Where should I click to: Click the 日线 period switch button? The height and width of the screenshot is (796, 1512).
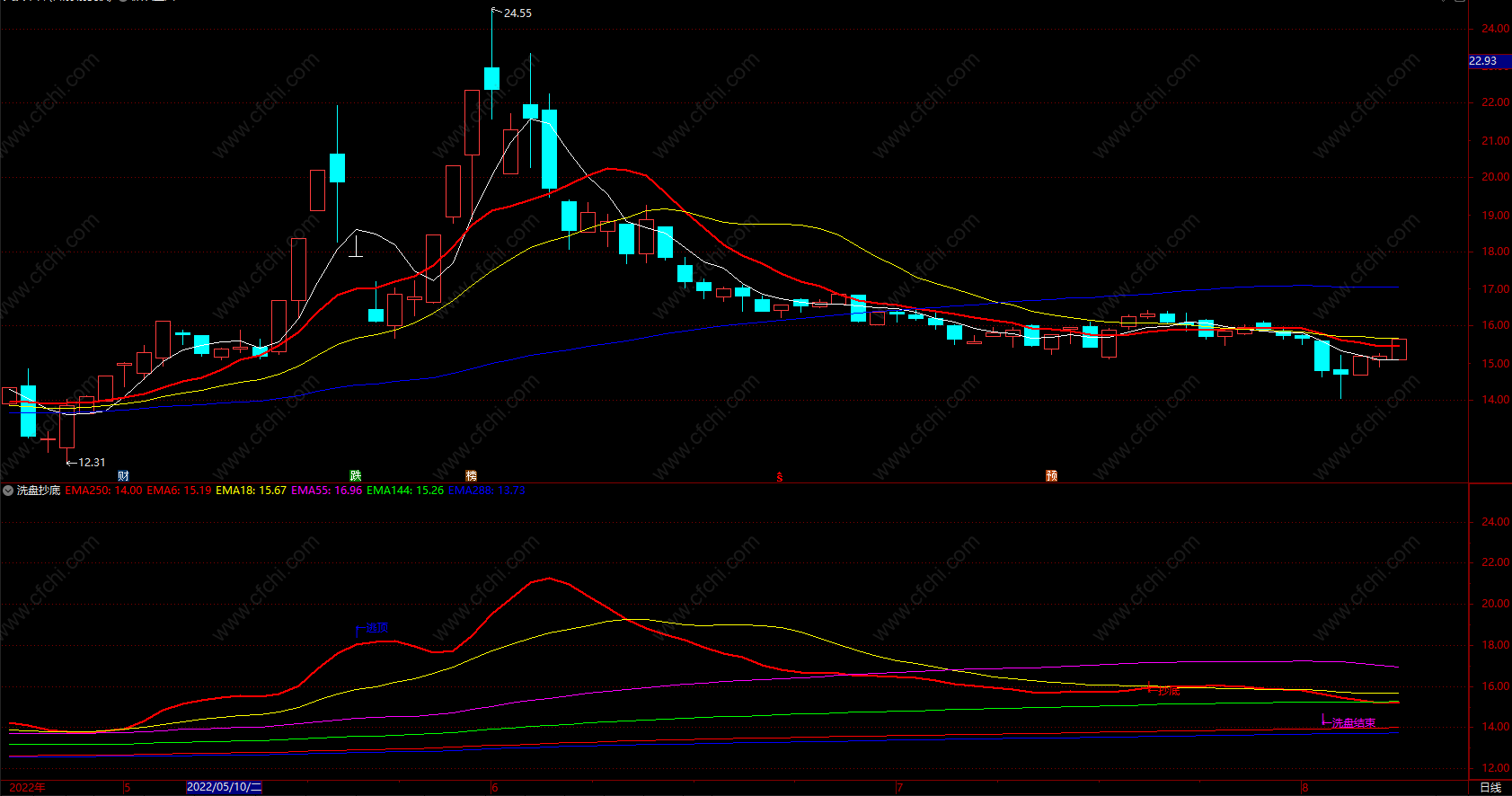point(1490,788)
